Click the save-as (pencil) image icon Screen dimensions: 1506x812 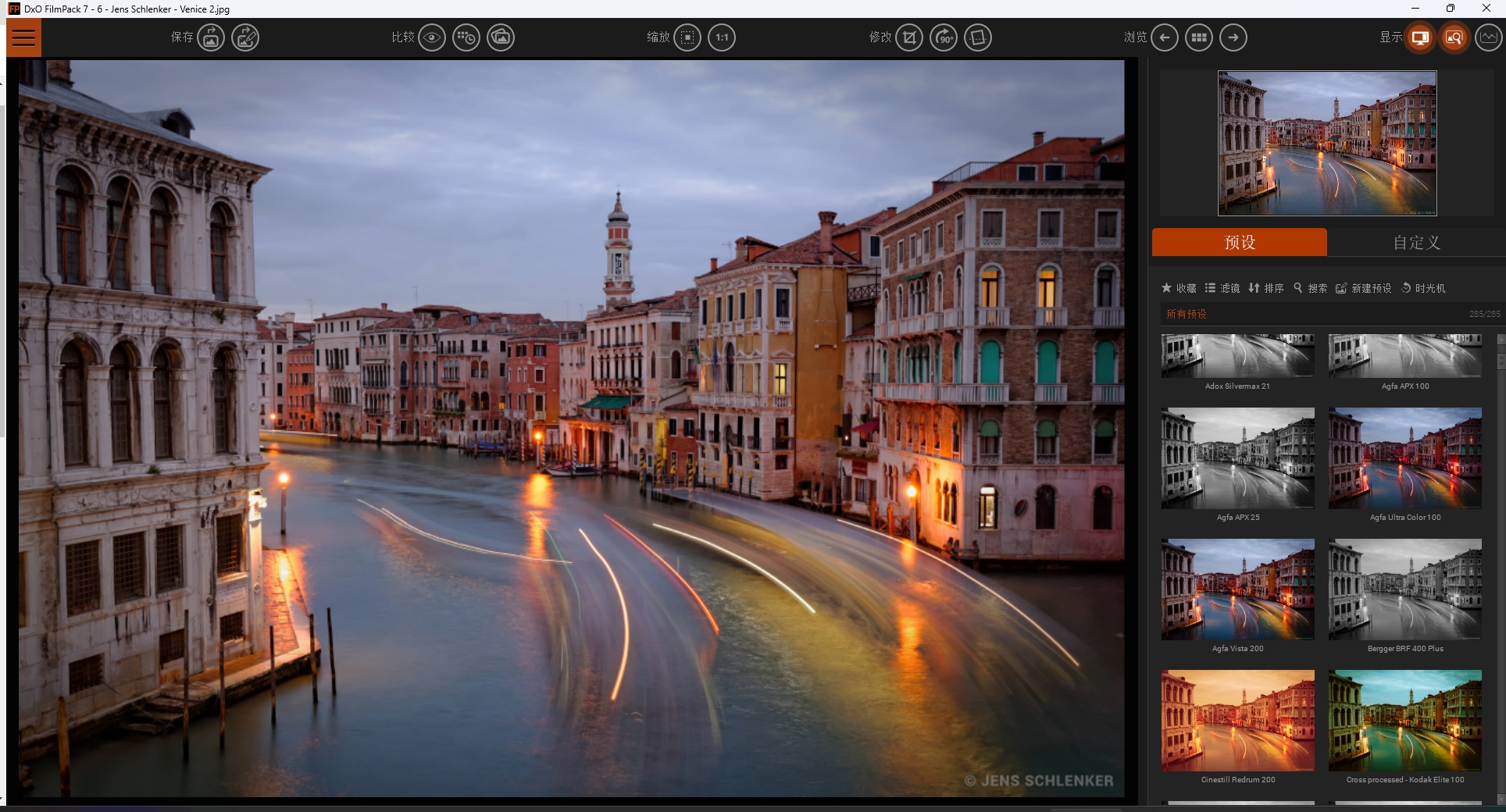[x=245, y=37]
